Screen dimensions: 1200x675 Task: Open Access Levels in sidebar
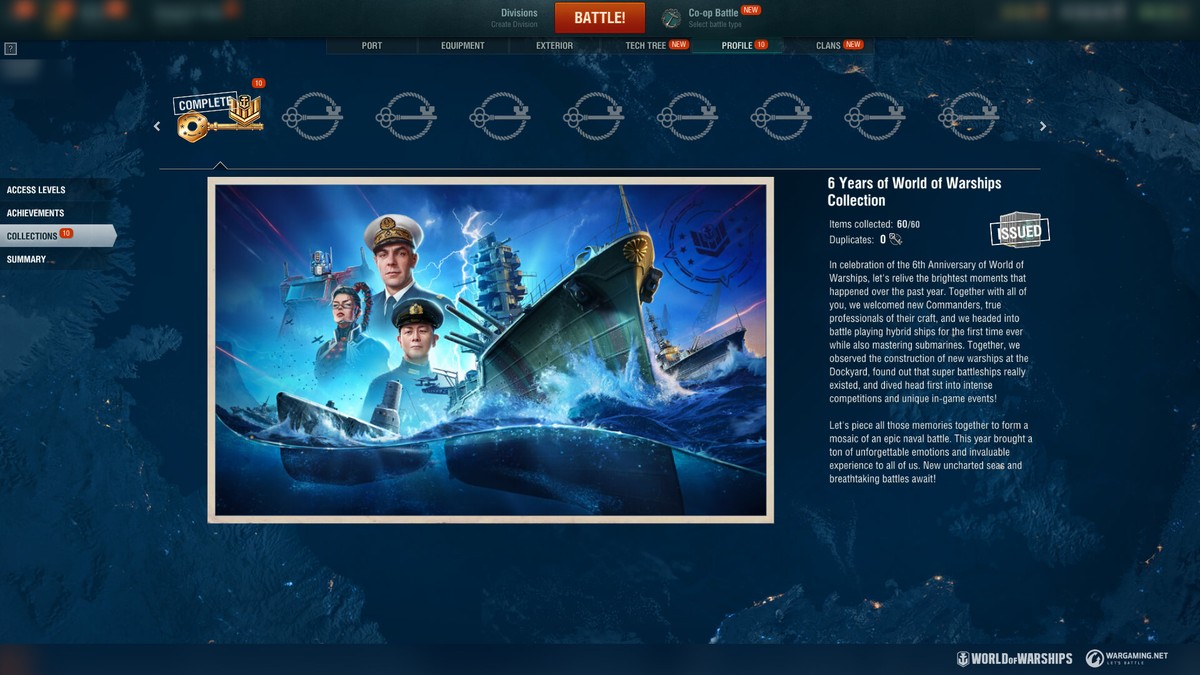[x=56, y=190]
